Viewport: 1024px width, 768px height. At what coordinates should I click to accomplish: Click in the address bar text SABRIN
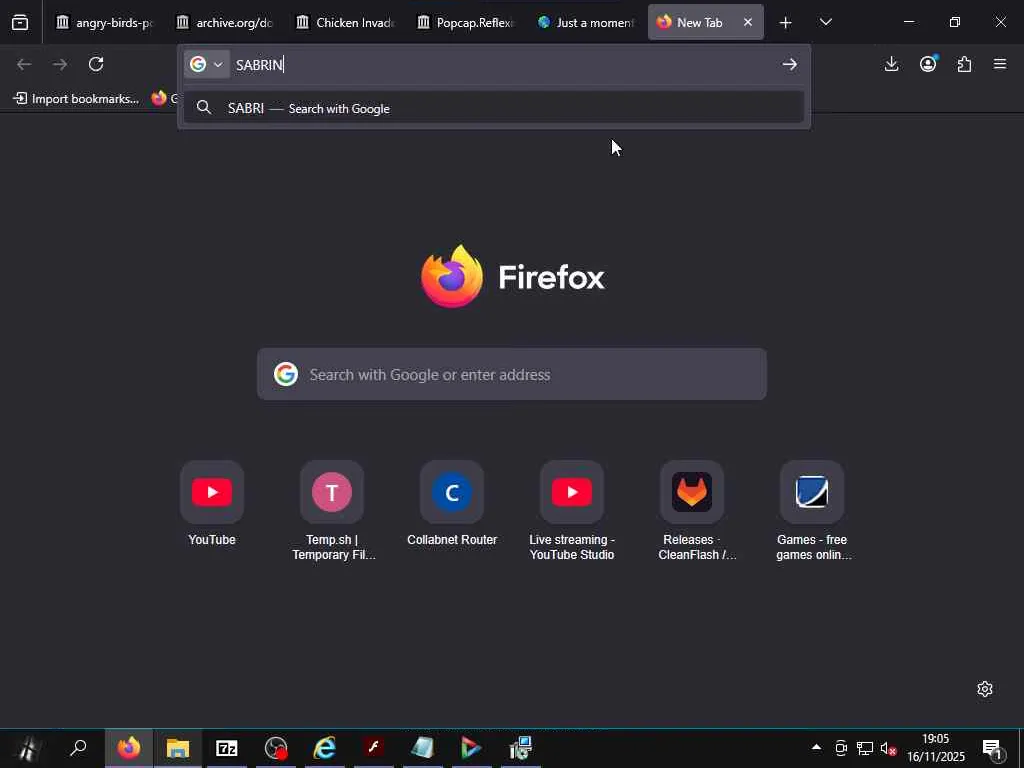[x=259, y=65]
